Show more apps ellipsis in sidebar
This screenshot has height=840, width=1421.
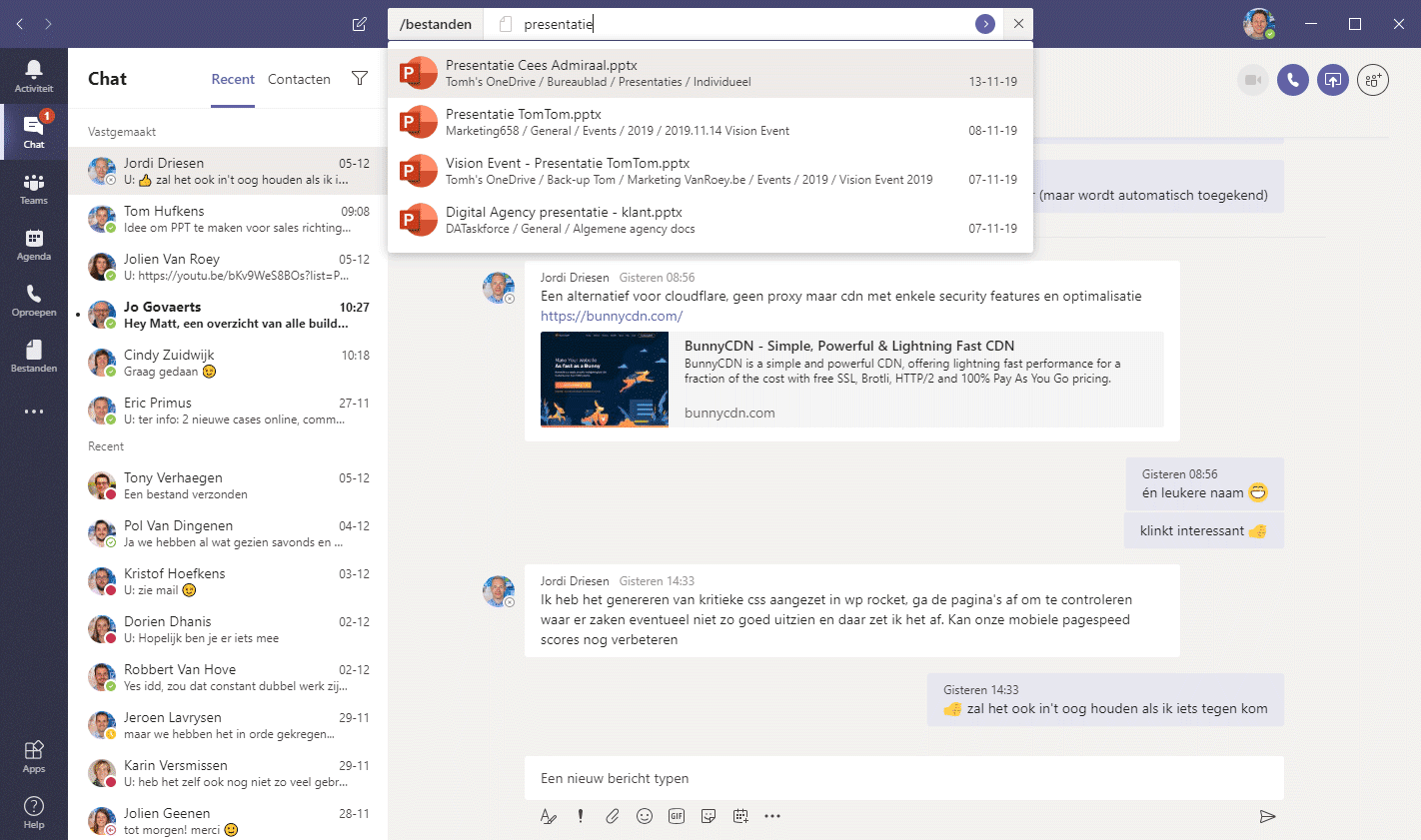tap(34, 412)
